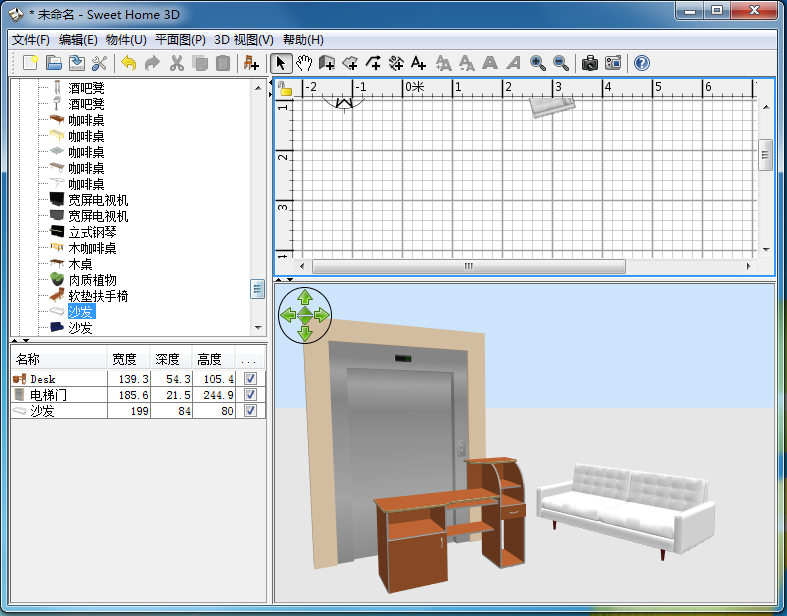The image size is (787, 616).
Task: Toggle visibility checkbox for 沙发 row
Action: coord(250,411)
